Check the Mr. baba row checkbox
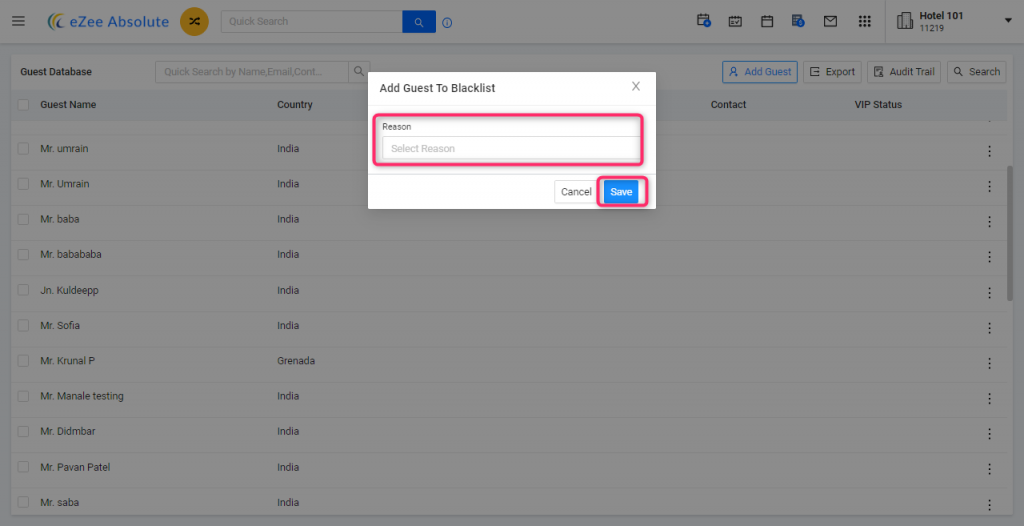This screenshot has width=1024, height=526. tap(24, 220)
